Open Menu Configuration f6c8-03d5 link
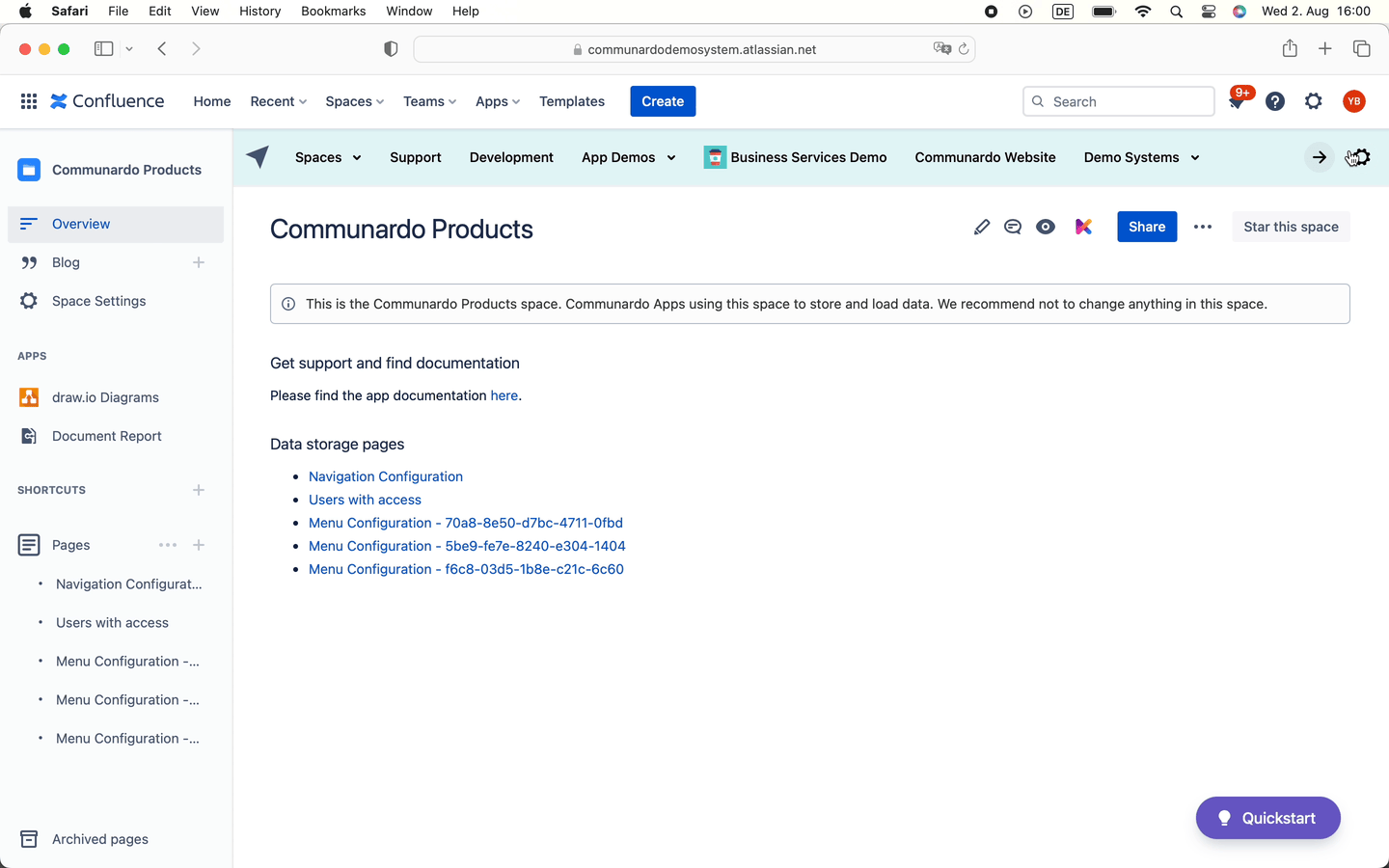Viewport: 1389px width, 868px height. click(466, 569)
